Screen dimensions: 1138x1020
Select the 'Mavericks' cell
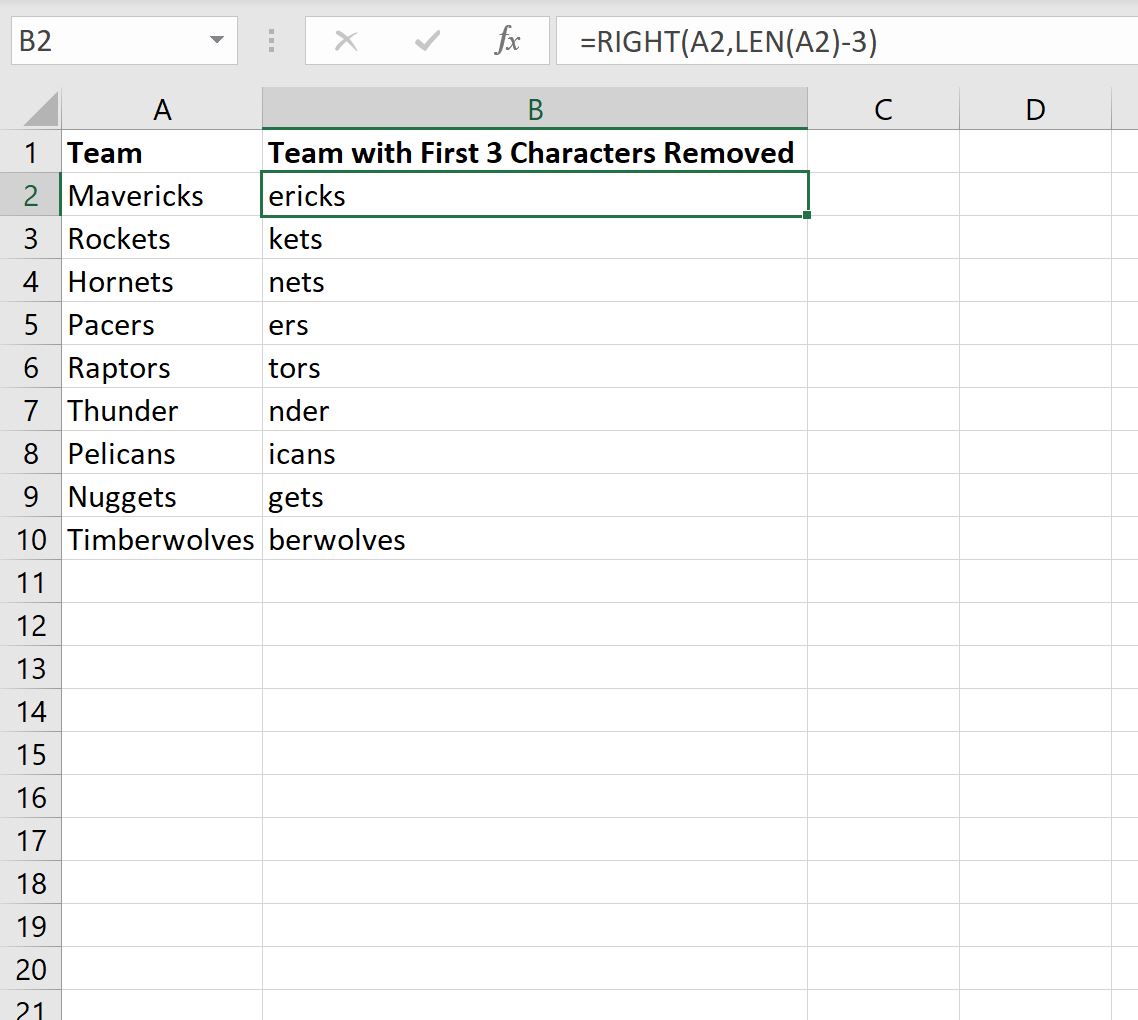point(162,195)
